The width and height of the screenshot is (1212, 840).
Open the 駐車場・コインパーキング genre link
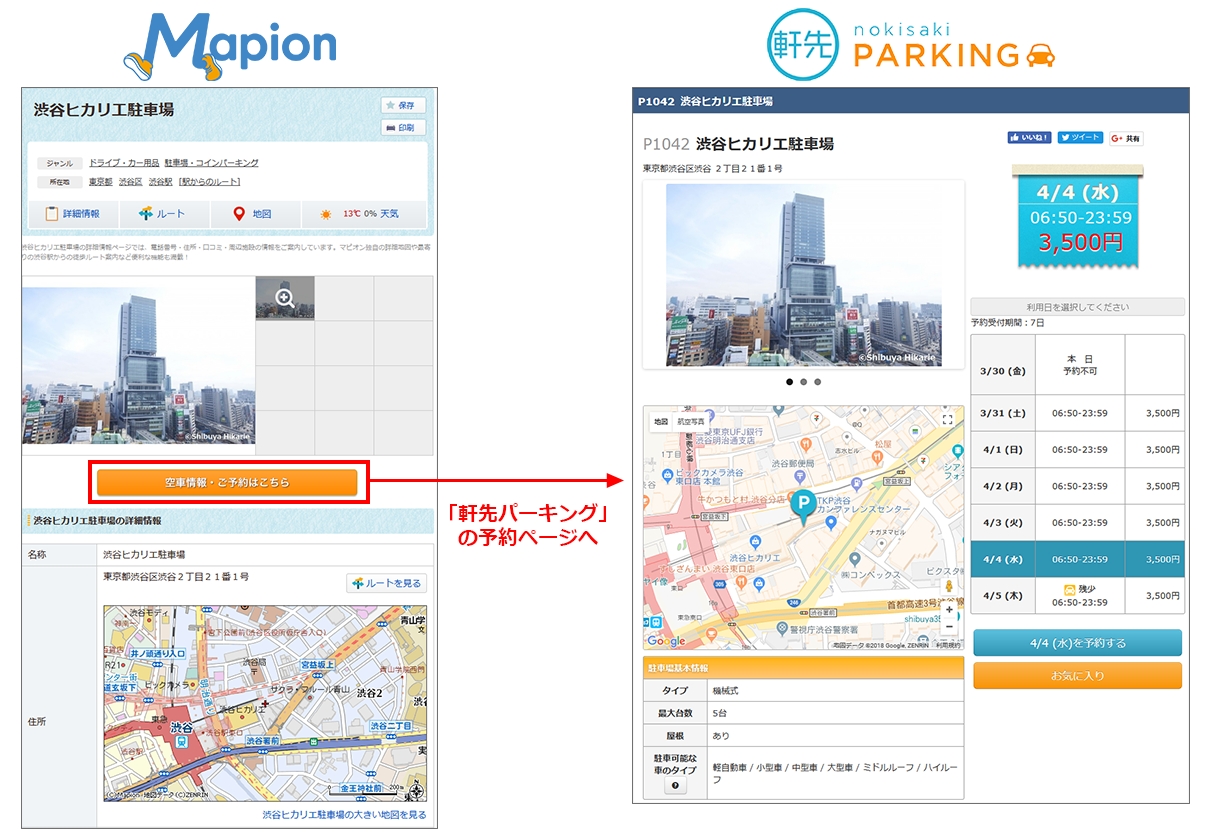coord(212,162)
